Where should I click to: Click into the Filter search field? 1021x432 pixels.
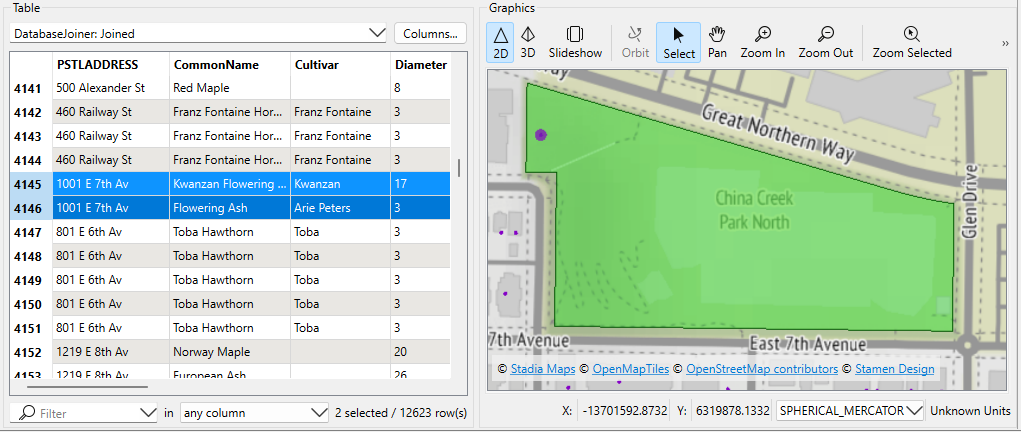[x=88, y=412]
